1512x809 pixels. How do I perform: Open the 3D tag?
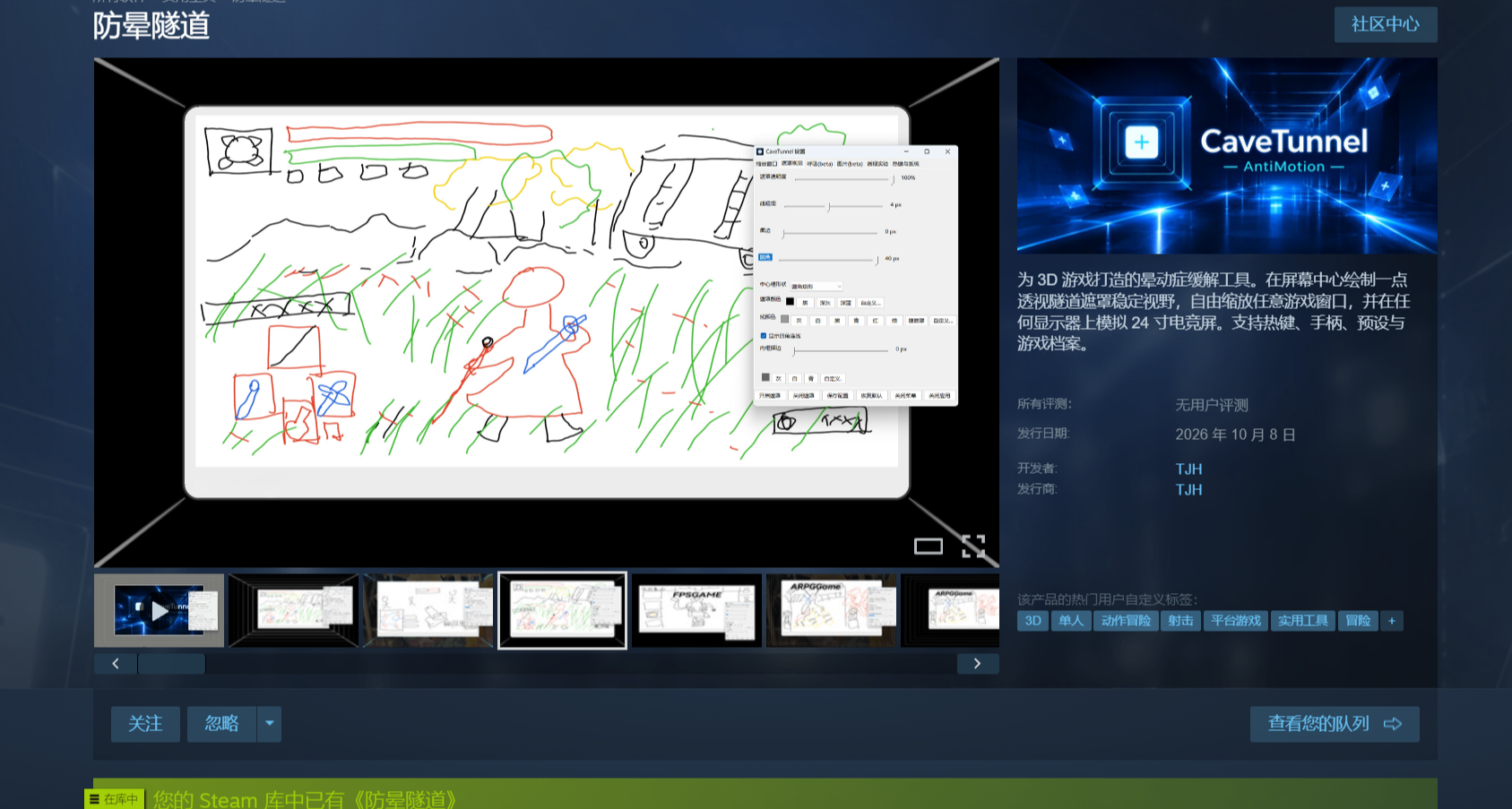[x=1032, y=621]
